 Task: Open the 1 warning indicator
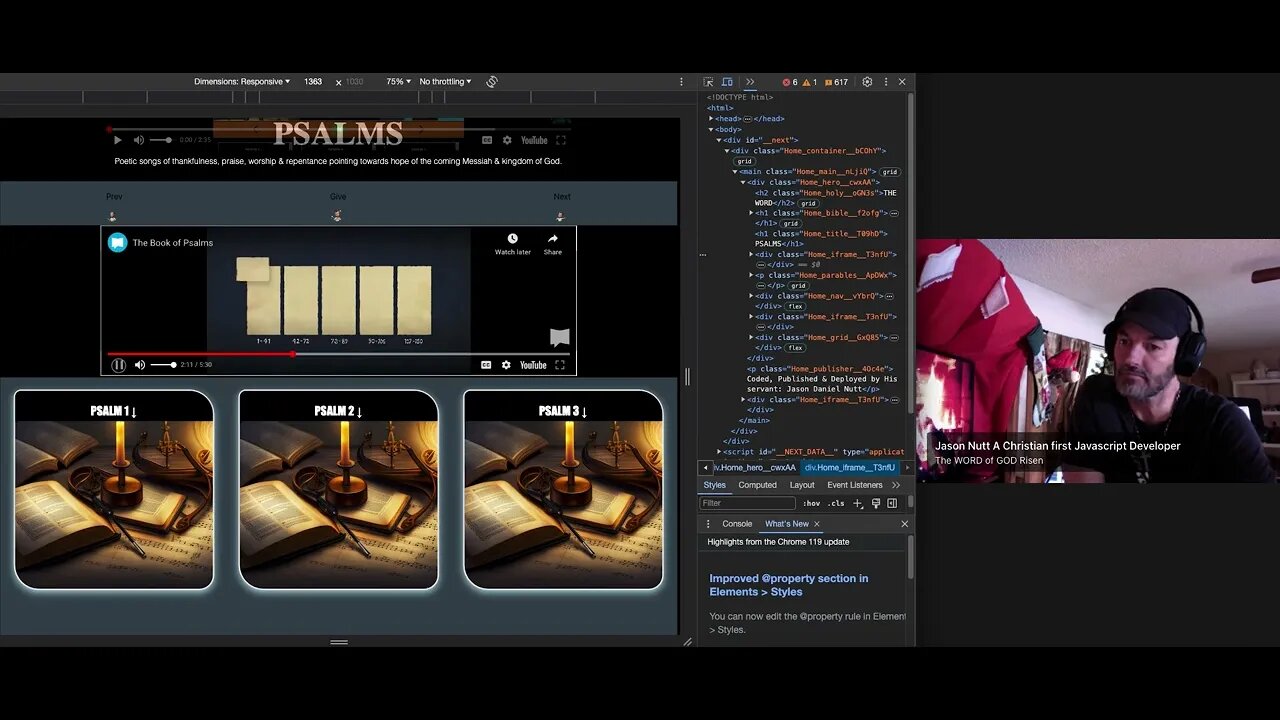pos(811,82)
